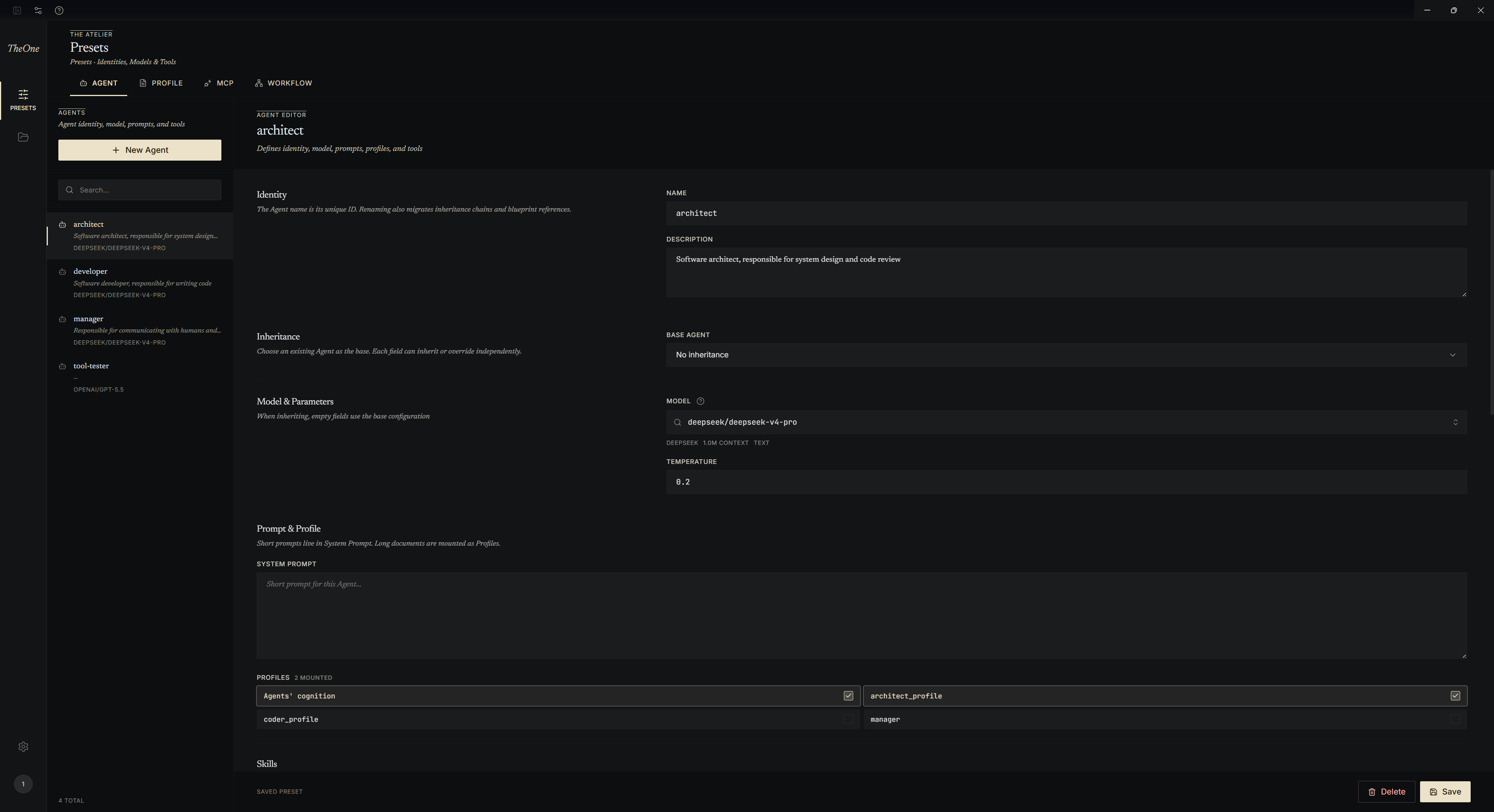Image resolution: width=1494 pixels, height=812 pixels.
Task: Focus the agent Search field
Action: click(140, 190)
